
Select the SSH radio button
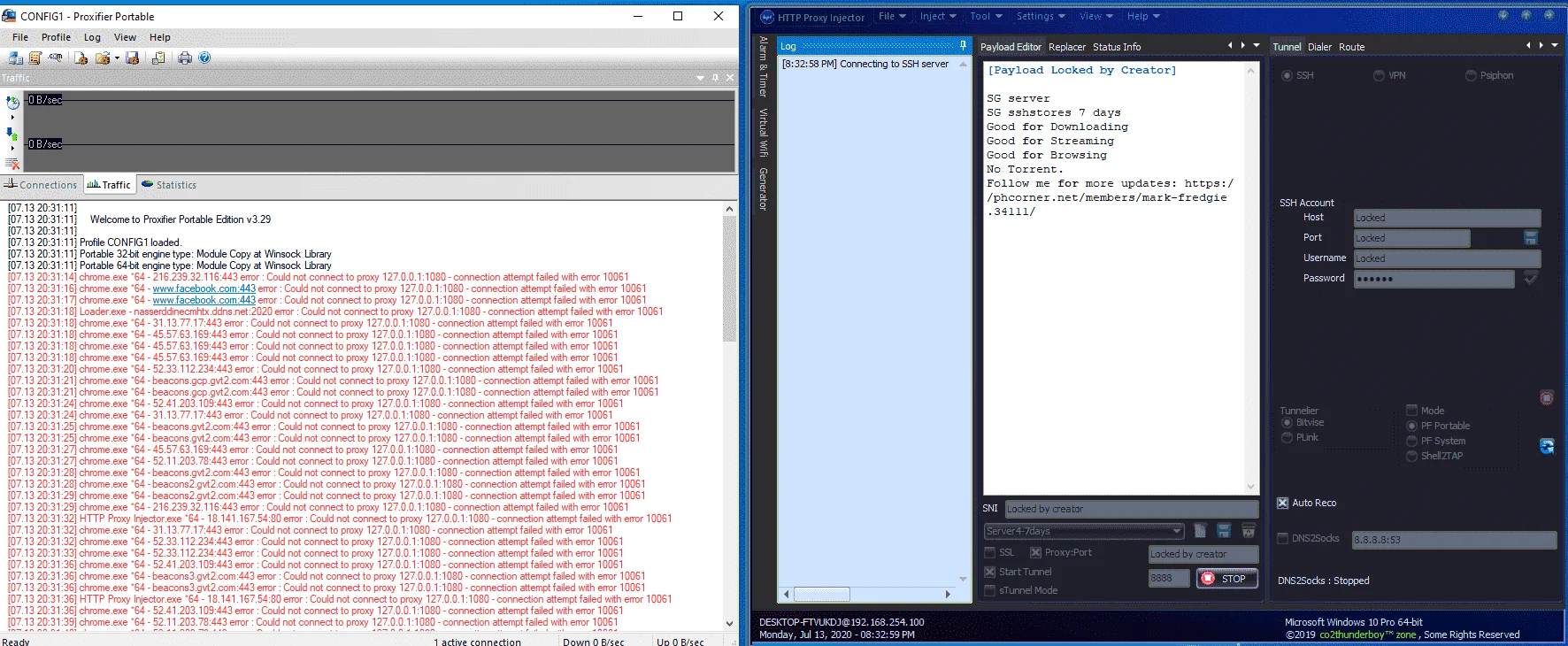1287,75
